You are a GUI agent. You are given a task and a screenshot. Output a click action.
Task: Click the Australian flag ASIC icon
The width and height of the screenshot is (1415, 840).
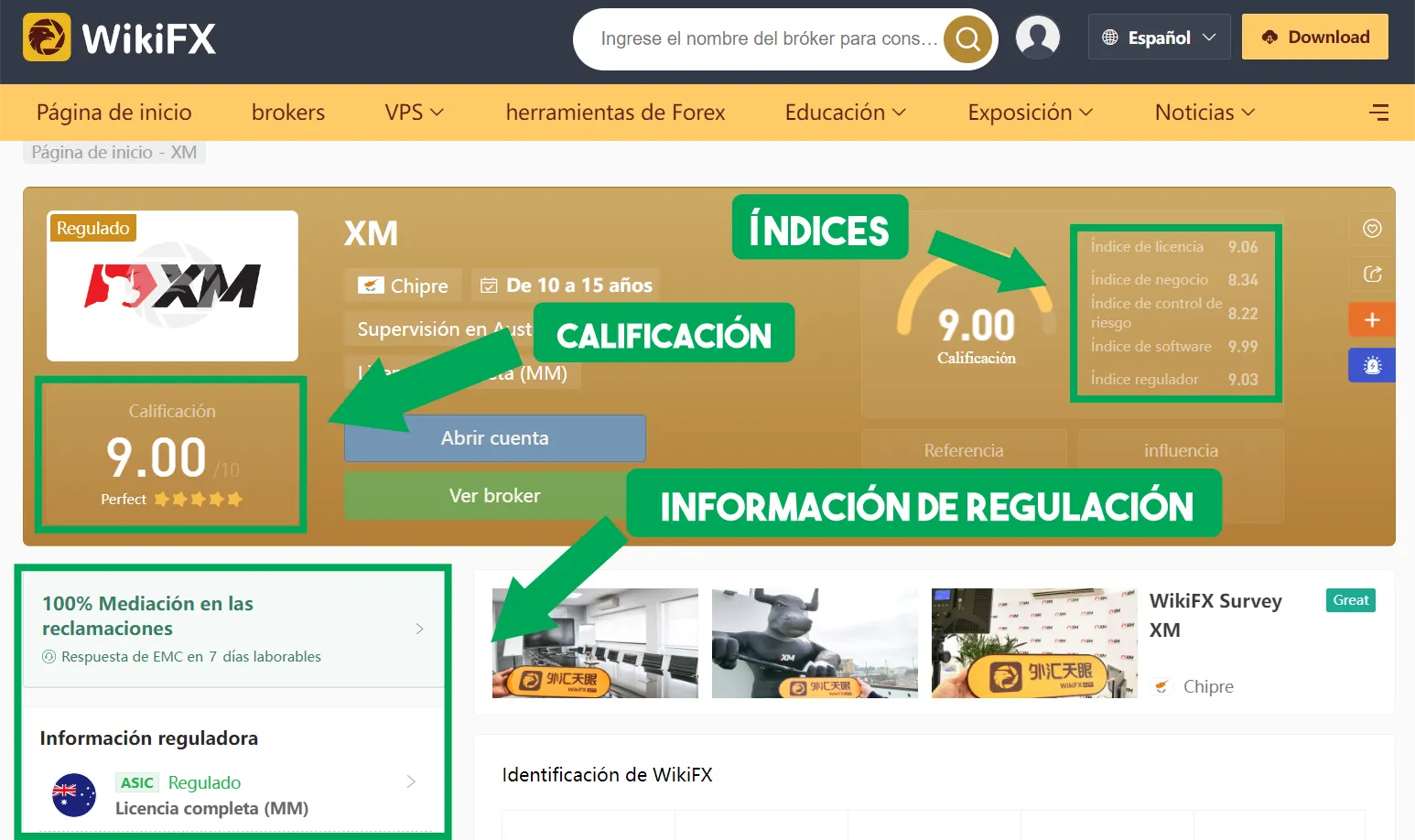point(74,795)
